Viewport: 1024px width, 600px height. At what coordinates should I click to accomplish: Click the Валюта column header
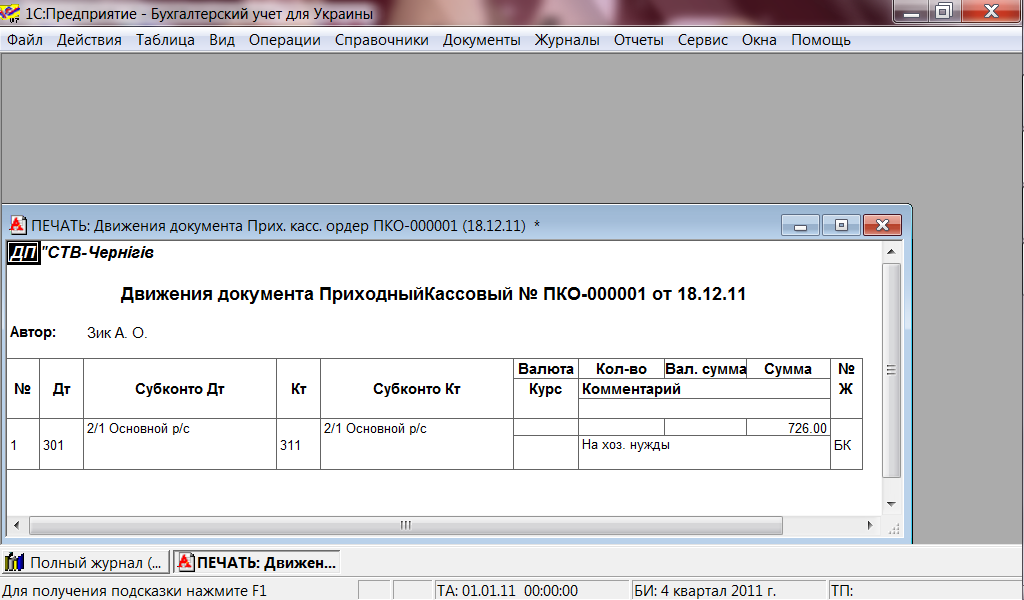pos(546,369)
